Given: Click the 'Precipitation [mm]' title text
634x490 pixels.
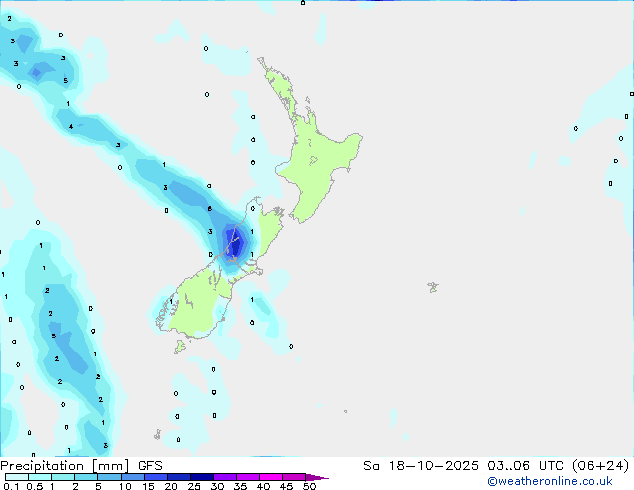Looking at the screenshot, I should pyautogui.click(x=65, y=466).
